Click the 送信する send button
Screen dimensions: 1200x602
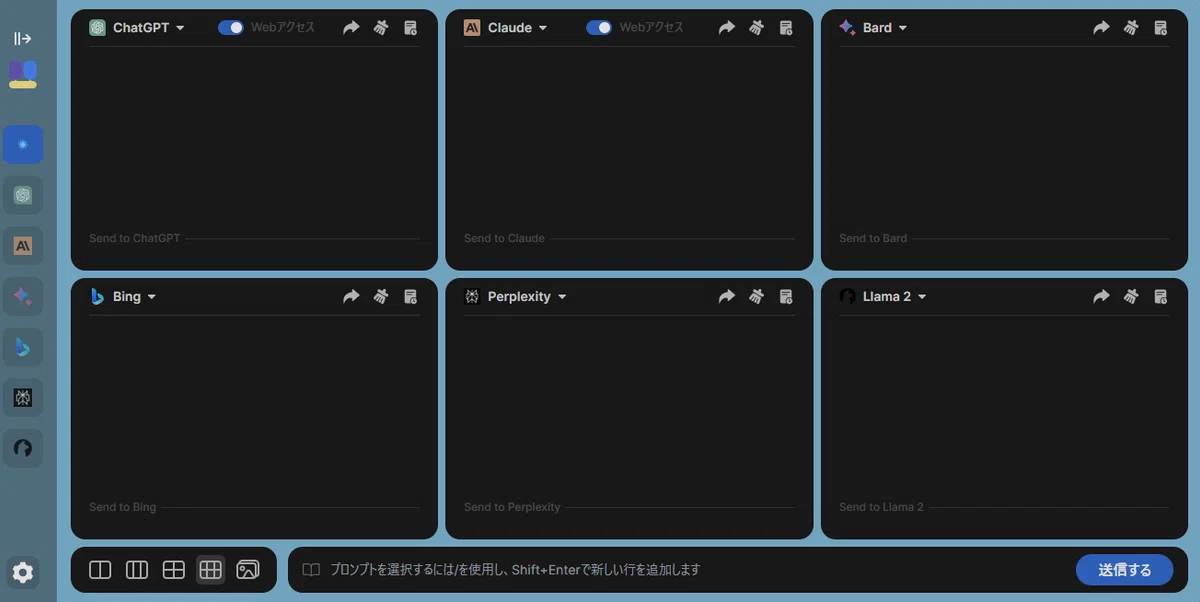1125,570
